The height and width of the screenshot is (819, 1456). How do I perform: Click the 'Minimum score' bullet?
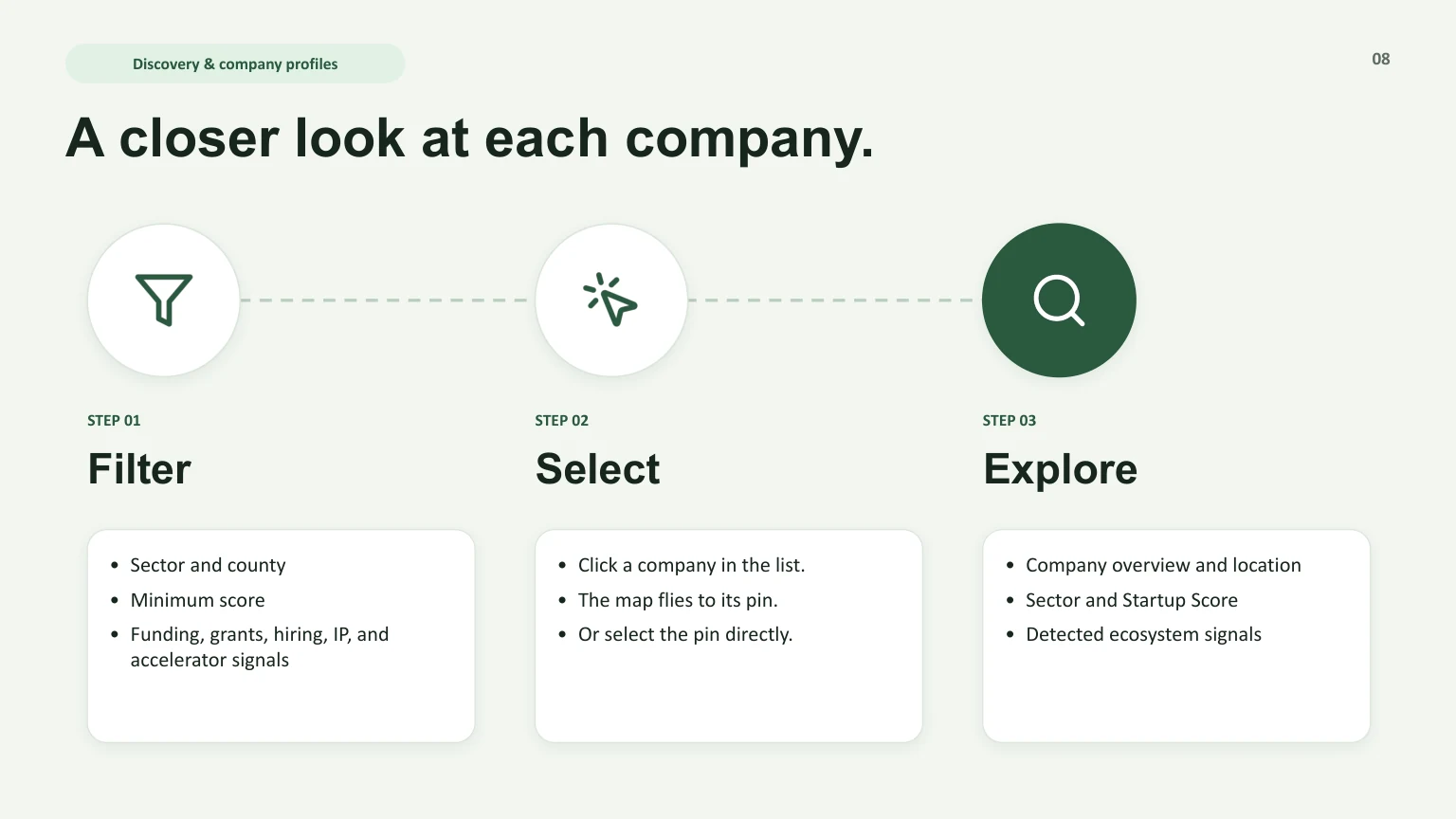197,600
